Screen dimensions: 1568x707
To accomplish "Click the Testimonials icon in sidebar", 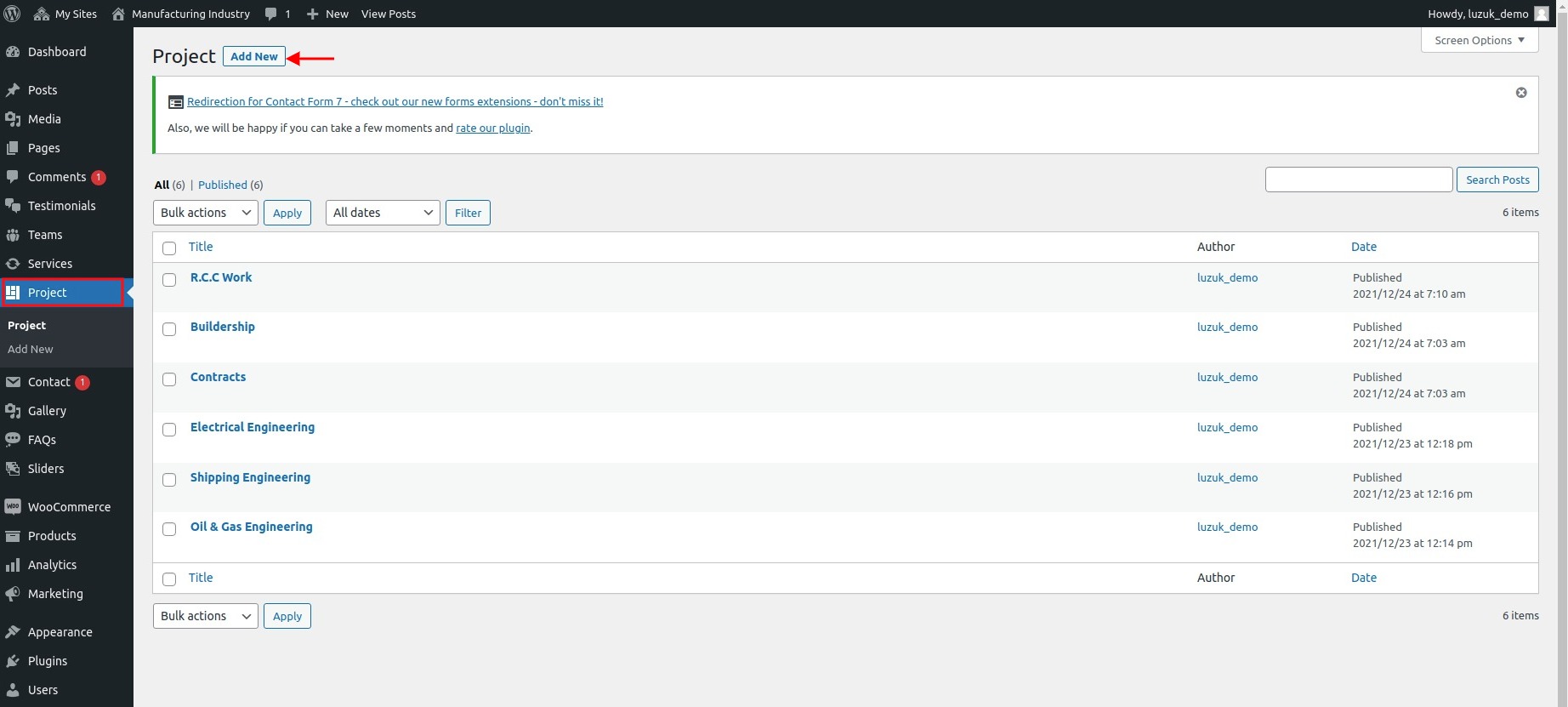I will (13, 206).
